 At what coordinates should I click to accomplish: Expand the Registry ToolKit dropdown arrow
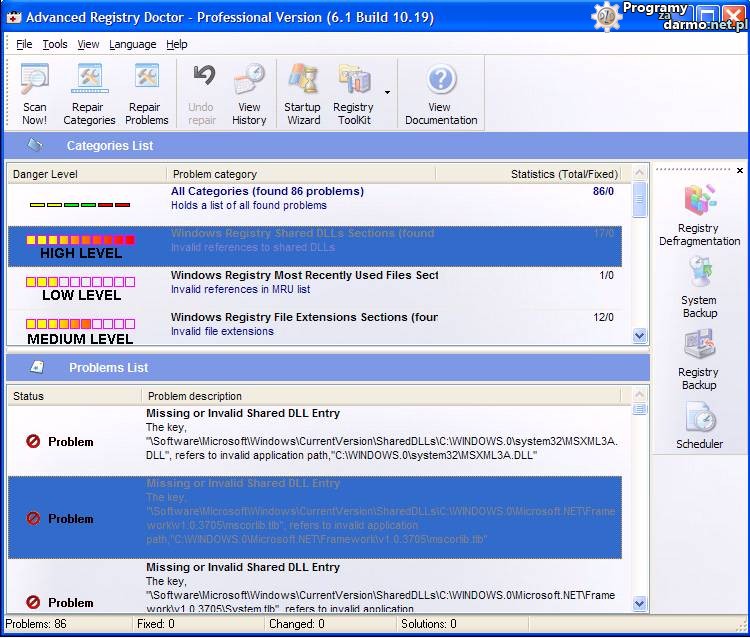(x=387, y=93)
